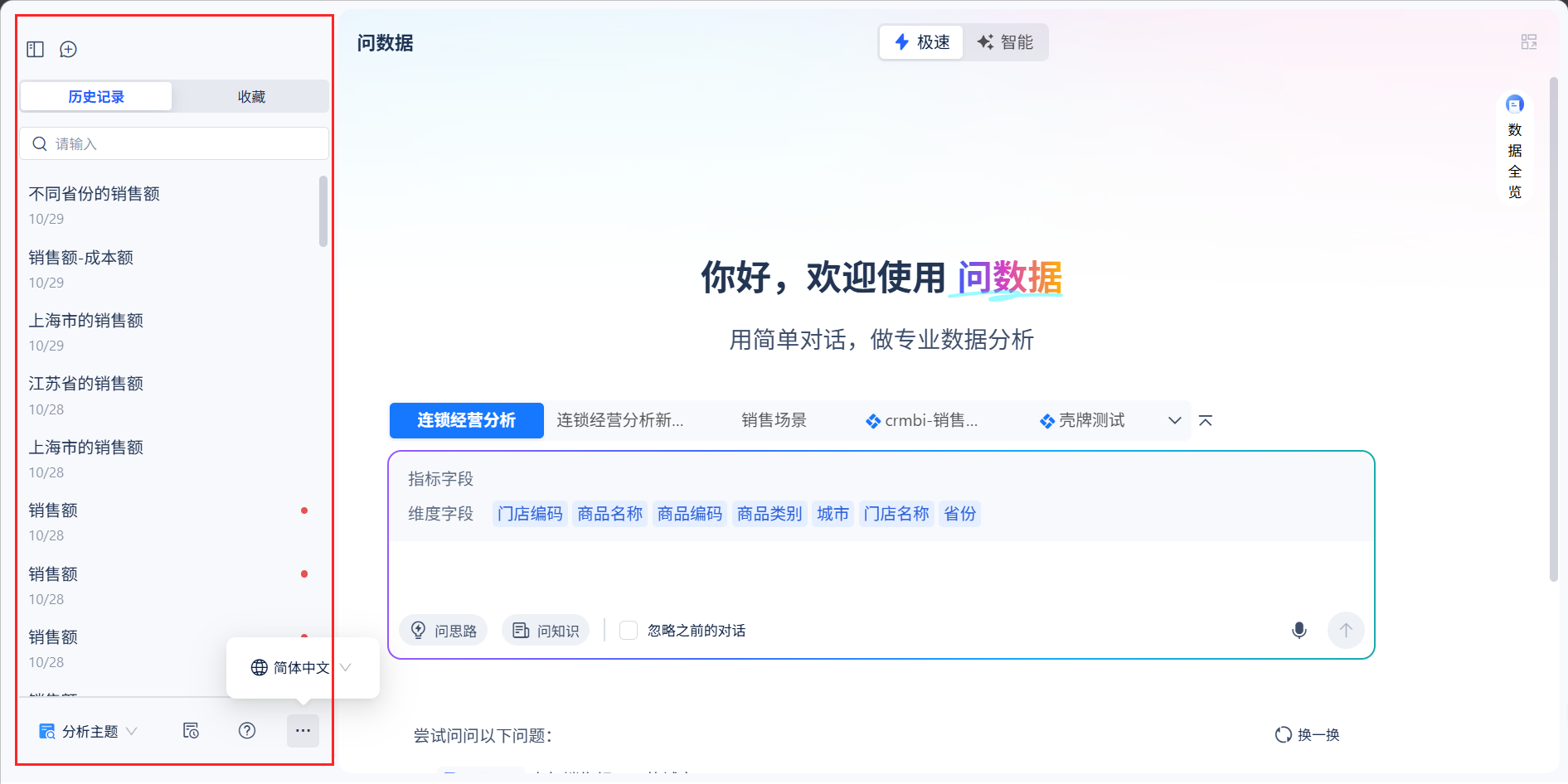
Task: Select the 连锁经营分析 topic tab
Action: tap(467, 421)
